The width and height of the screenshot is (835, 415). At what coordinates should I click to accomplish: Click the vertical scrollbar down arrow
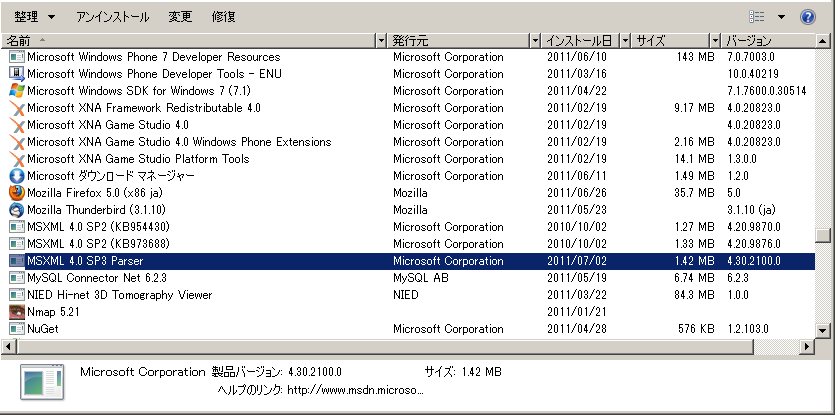[x=823, y=329]
